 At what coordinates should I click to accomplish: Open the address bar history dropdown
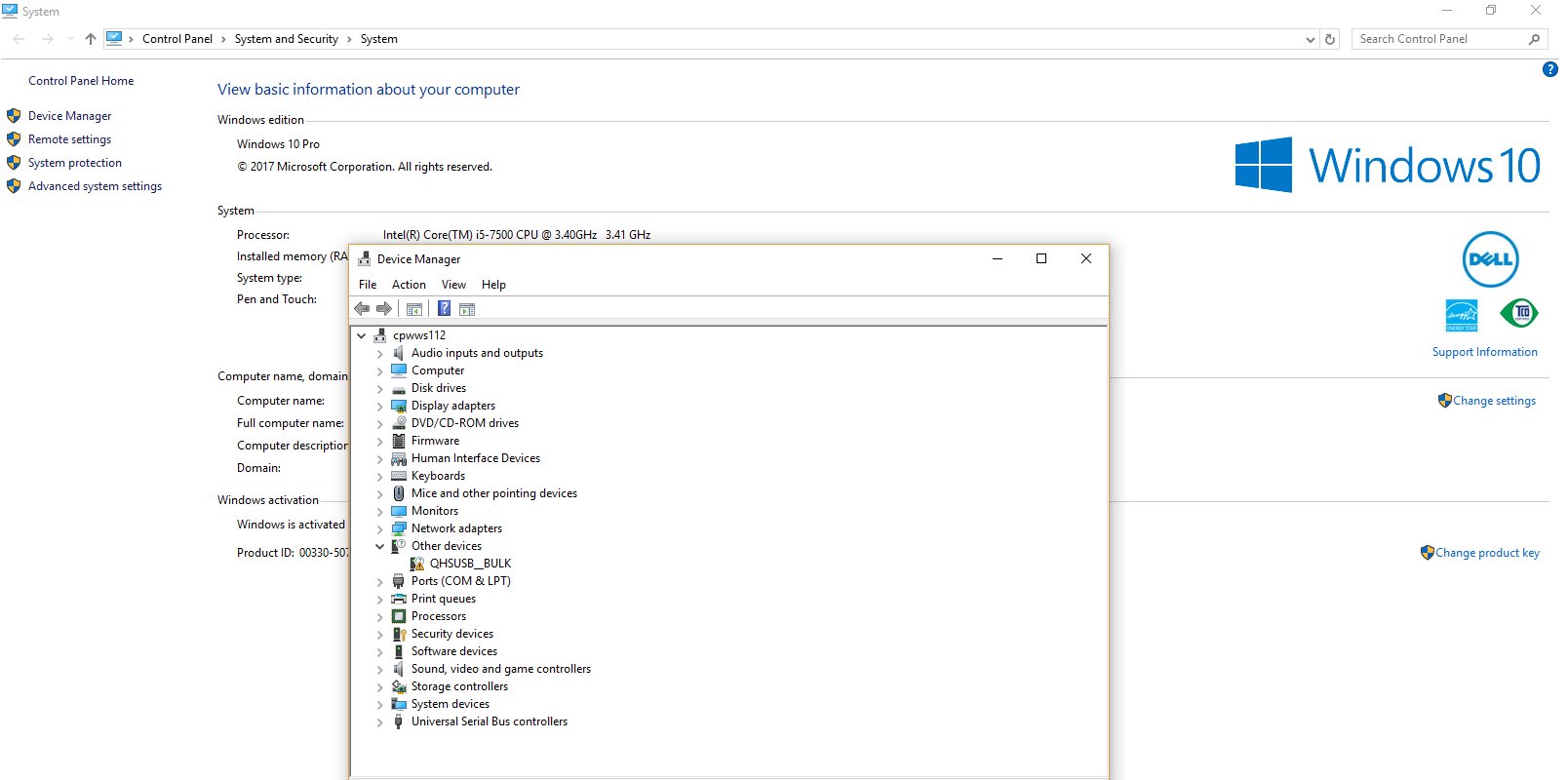pos(1310,39)
